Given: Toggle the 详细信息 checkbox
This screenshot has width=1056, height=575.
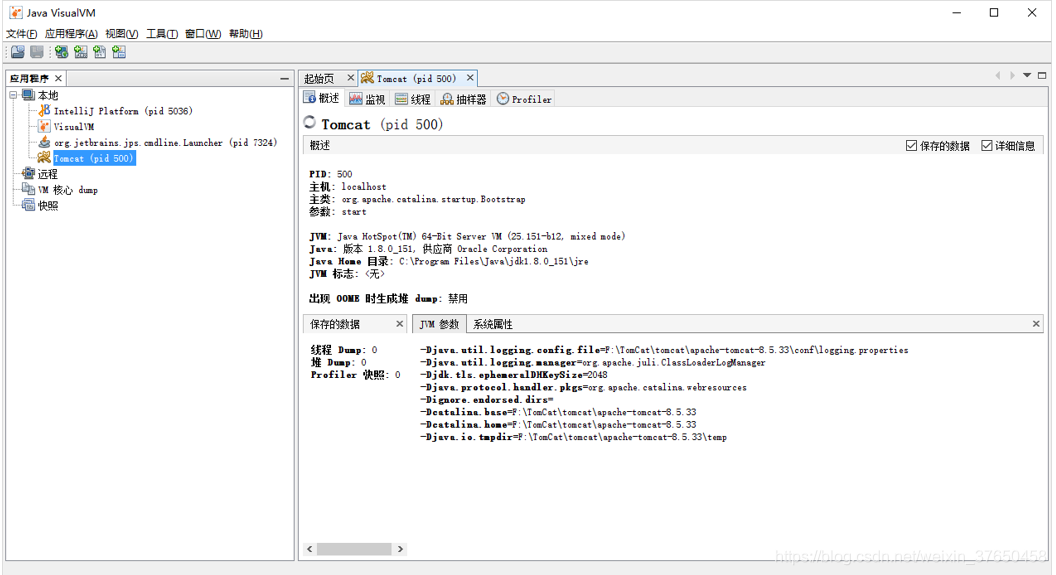Looking at the screenshot, I should coord(987,145).
